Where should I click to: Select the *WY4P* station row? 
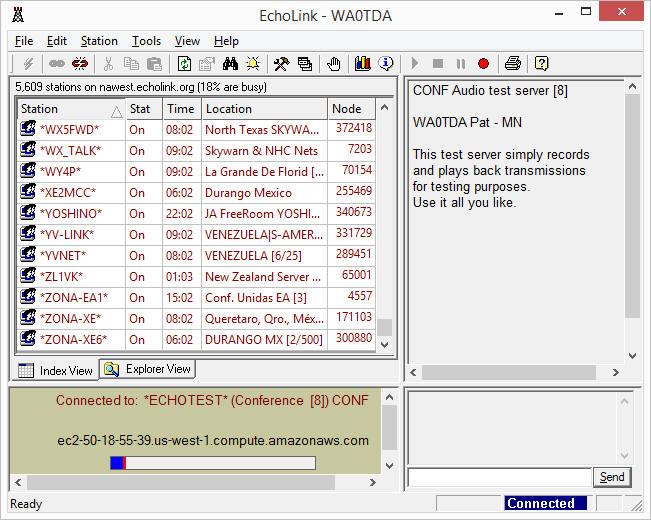[196, 172]
